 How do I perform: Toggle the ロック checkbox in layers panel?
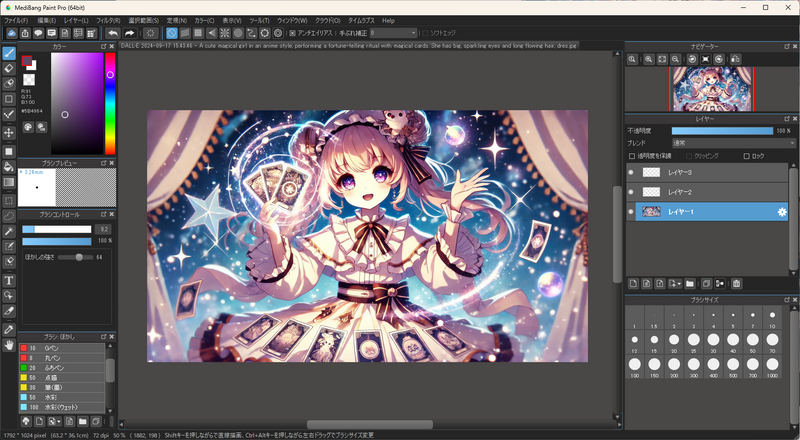tap(746, 156)
